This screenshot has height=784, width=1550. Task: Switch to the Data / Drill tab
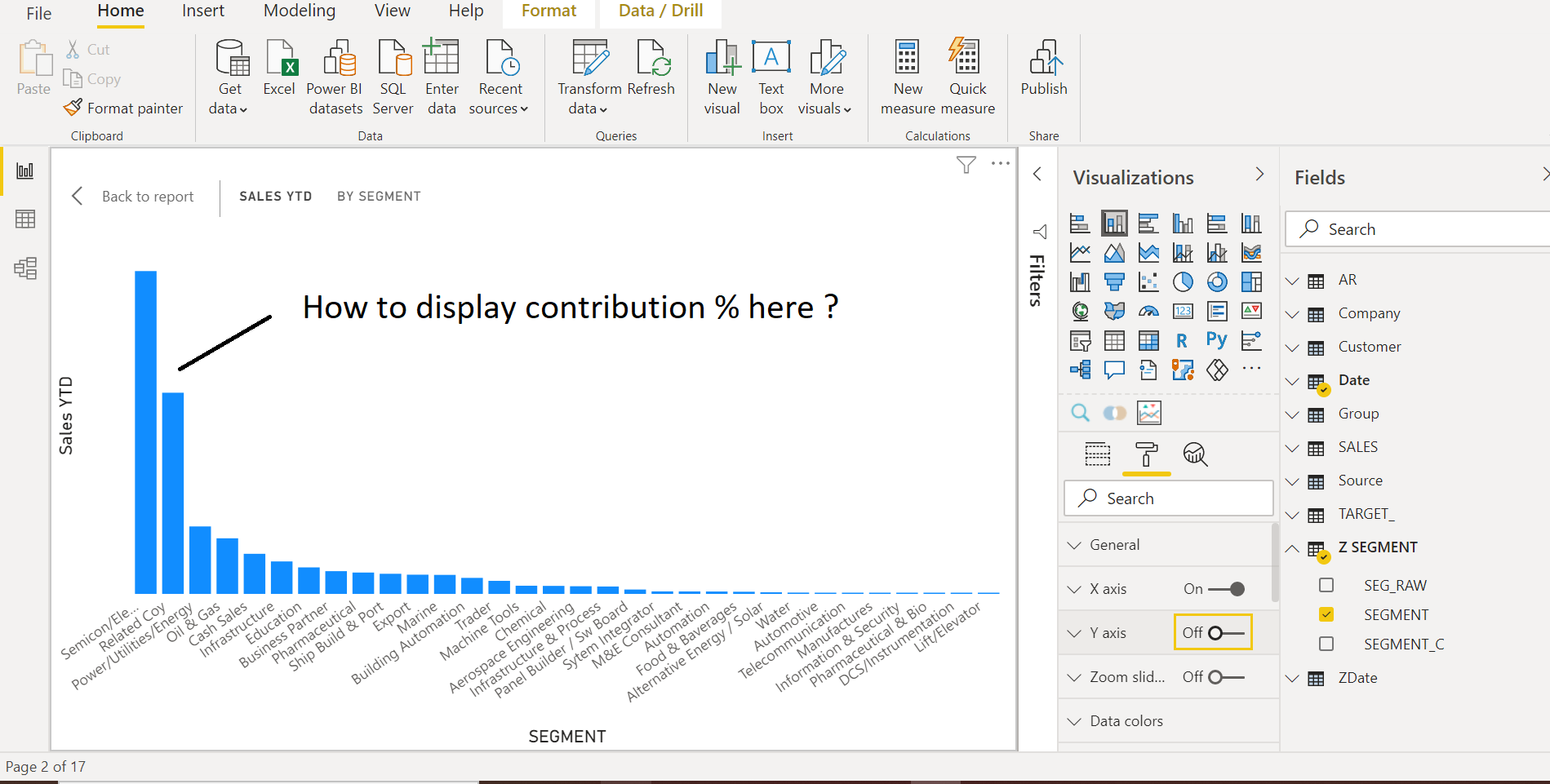click(x=660, y=11)
